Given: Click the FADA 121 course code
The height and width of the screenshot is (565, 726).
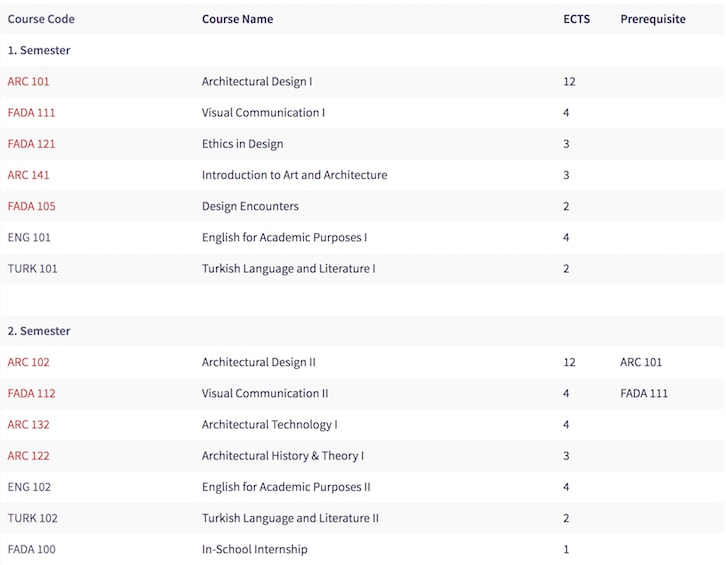Looking at the screenshot, I should click(31, 144).
